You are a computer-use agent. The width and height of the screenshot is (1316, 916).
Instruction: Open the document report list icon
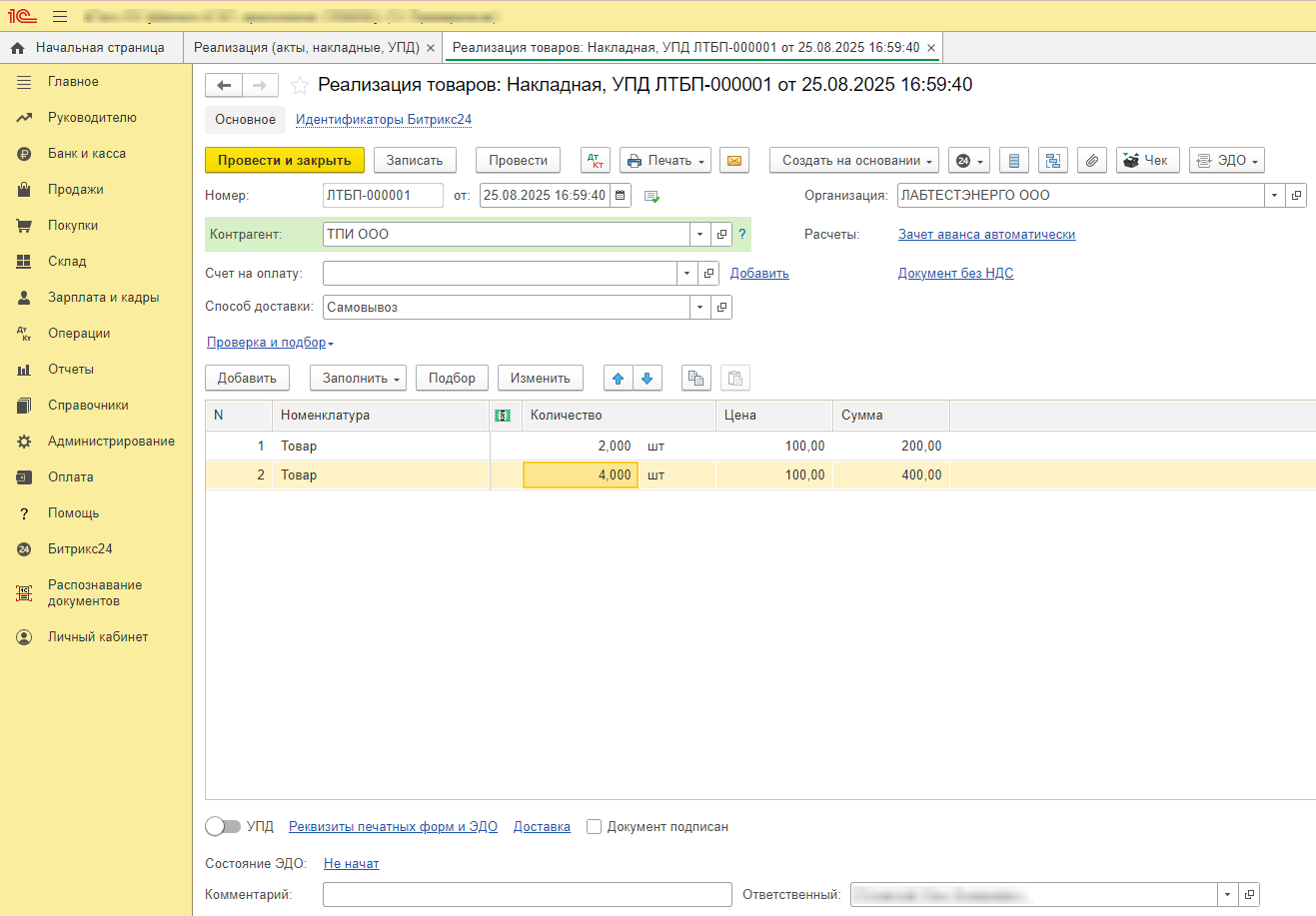[x=1014, y=160]
